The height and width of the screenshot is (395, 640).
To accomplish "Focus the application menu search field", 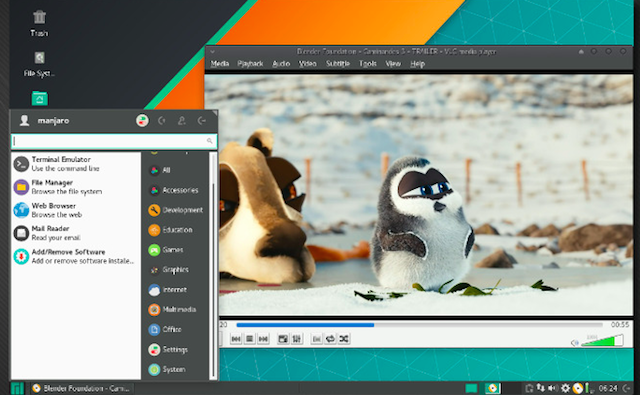I will pyautogui.click(x=114, y=141).
